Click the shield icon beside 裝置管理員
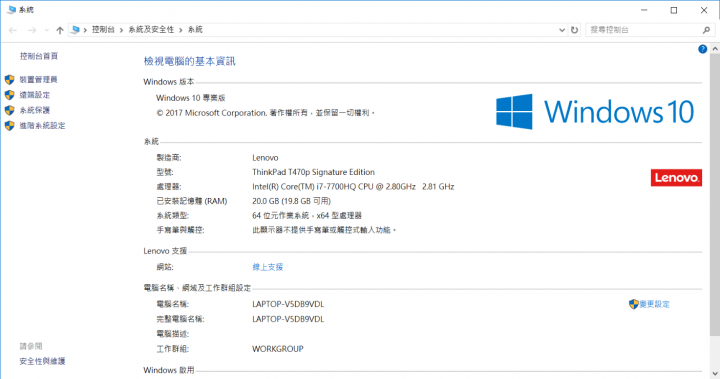 point(10,79)
